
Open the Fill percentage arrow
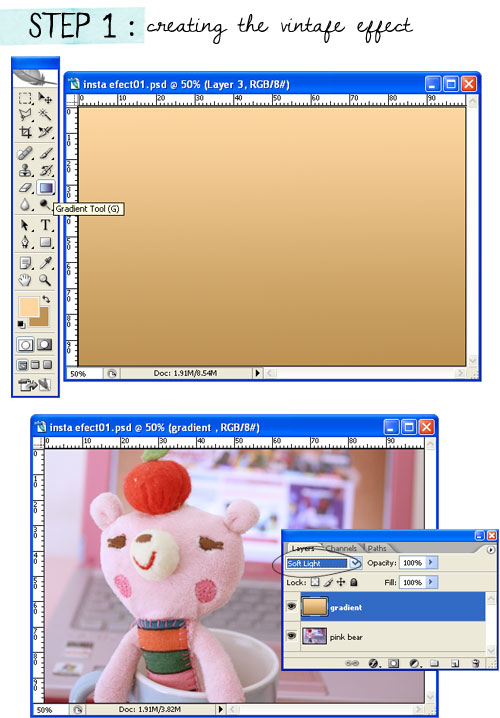pos(431,582)
